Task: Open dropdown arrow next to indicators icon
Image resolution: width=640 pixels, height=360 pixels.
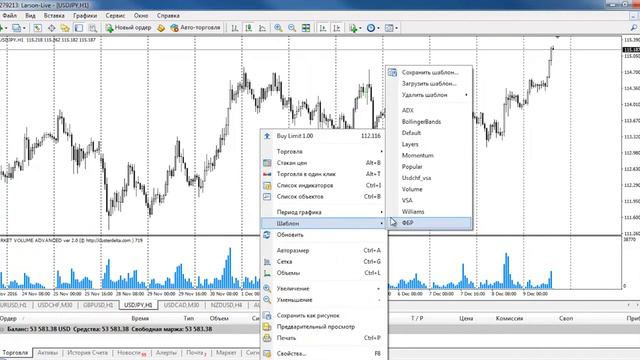Action: (360, 28)
